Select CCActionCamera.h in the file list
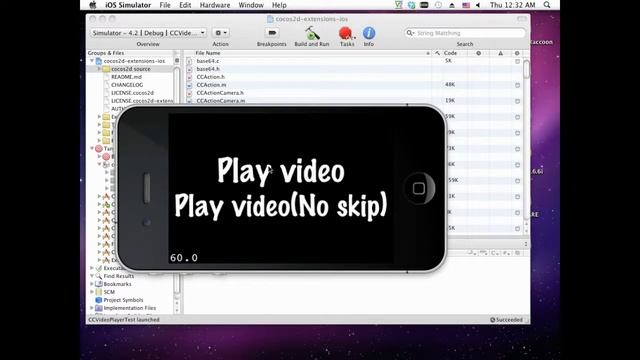The height and width of the screenshot is (360, 640). click(x=220, y=93)
